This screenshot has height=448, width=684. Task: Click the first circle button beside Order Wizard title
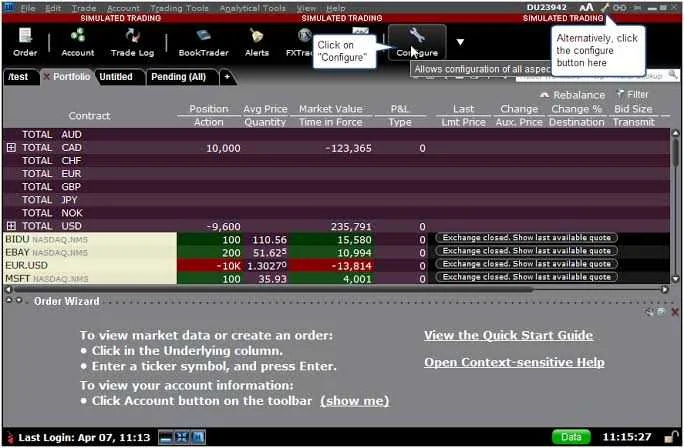click(9, 300)
